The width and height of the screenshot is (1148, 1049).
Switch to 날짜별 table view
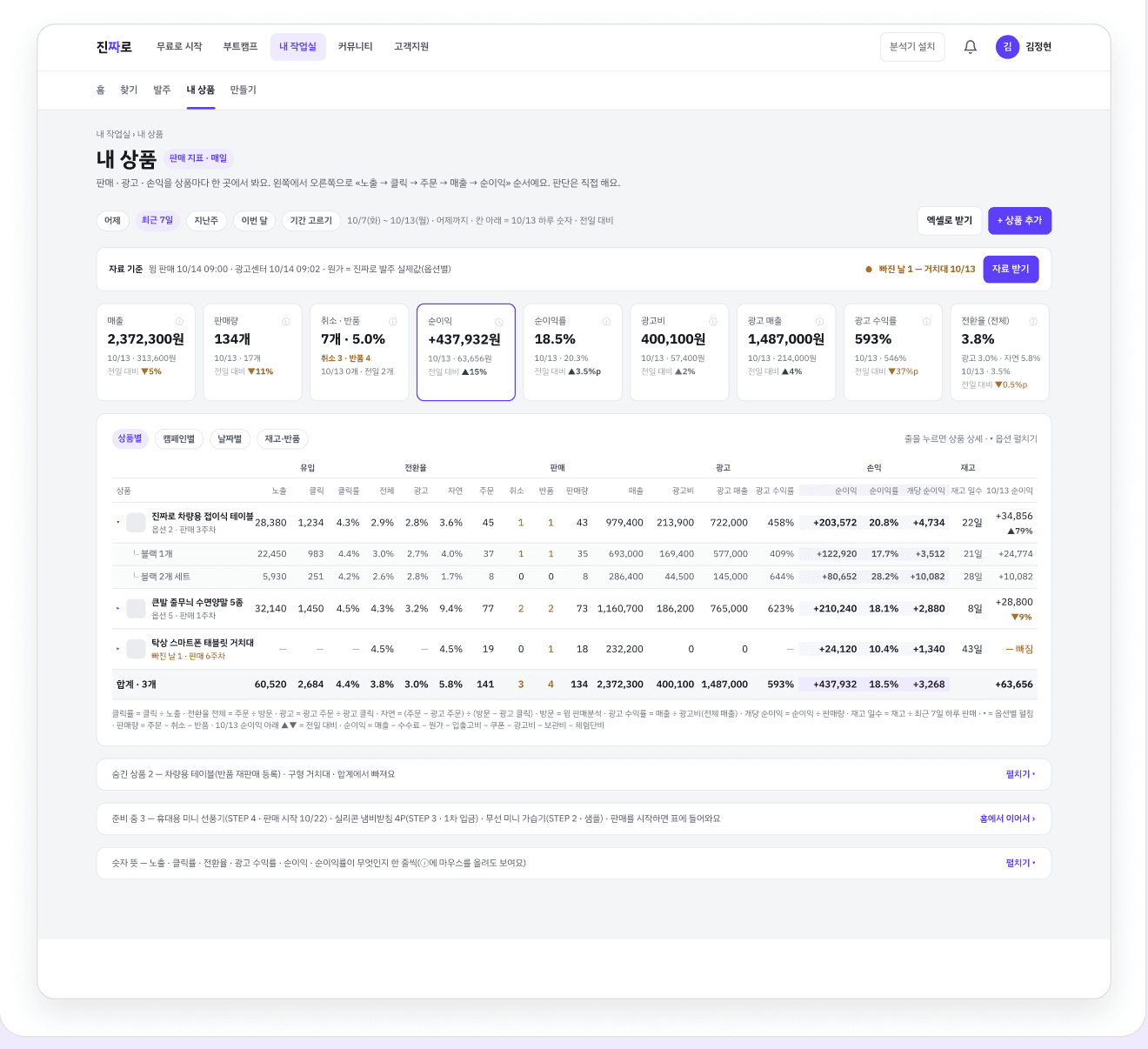click(230, 439)
